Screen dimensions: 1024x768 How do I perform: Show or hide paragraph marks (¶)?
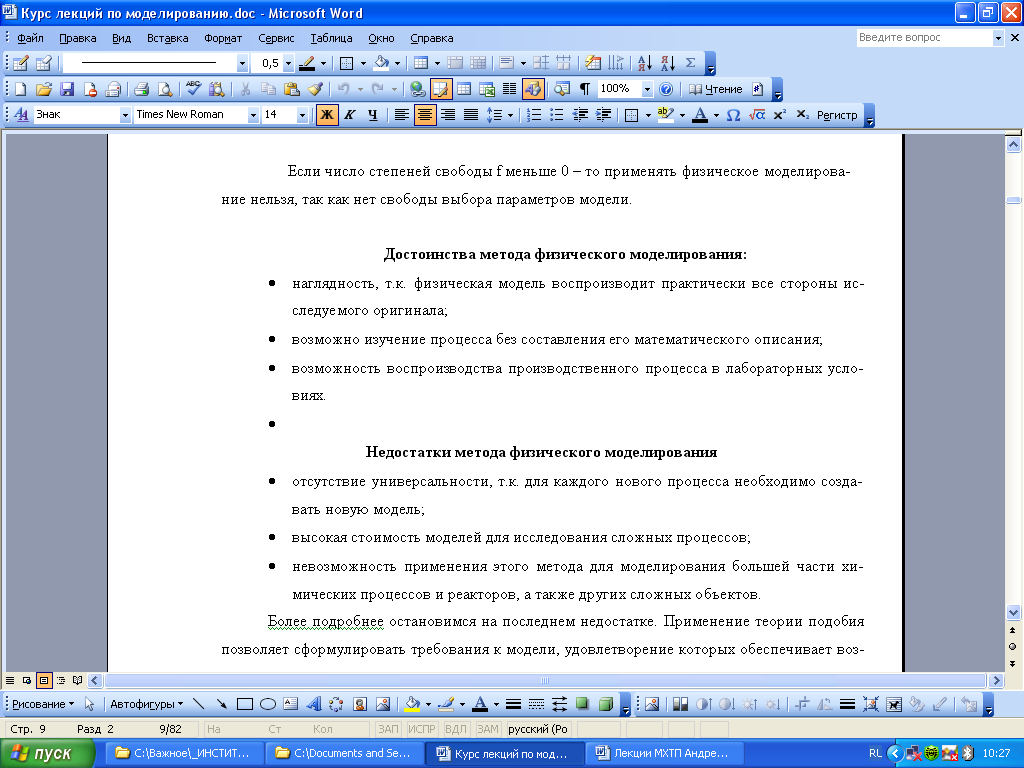point(584,89)
